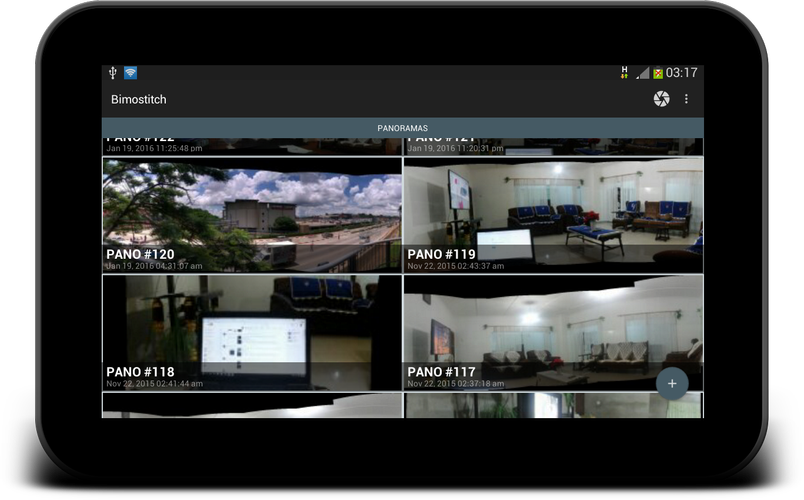Image resolution: width=804 pixels, height=500 pixels.
Task: Click the 03:17 clock
Action: tap(681, 73)
